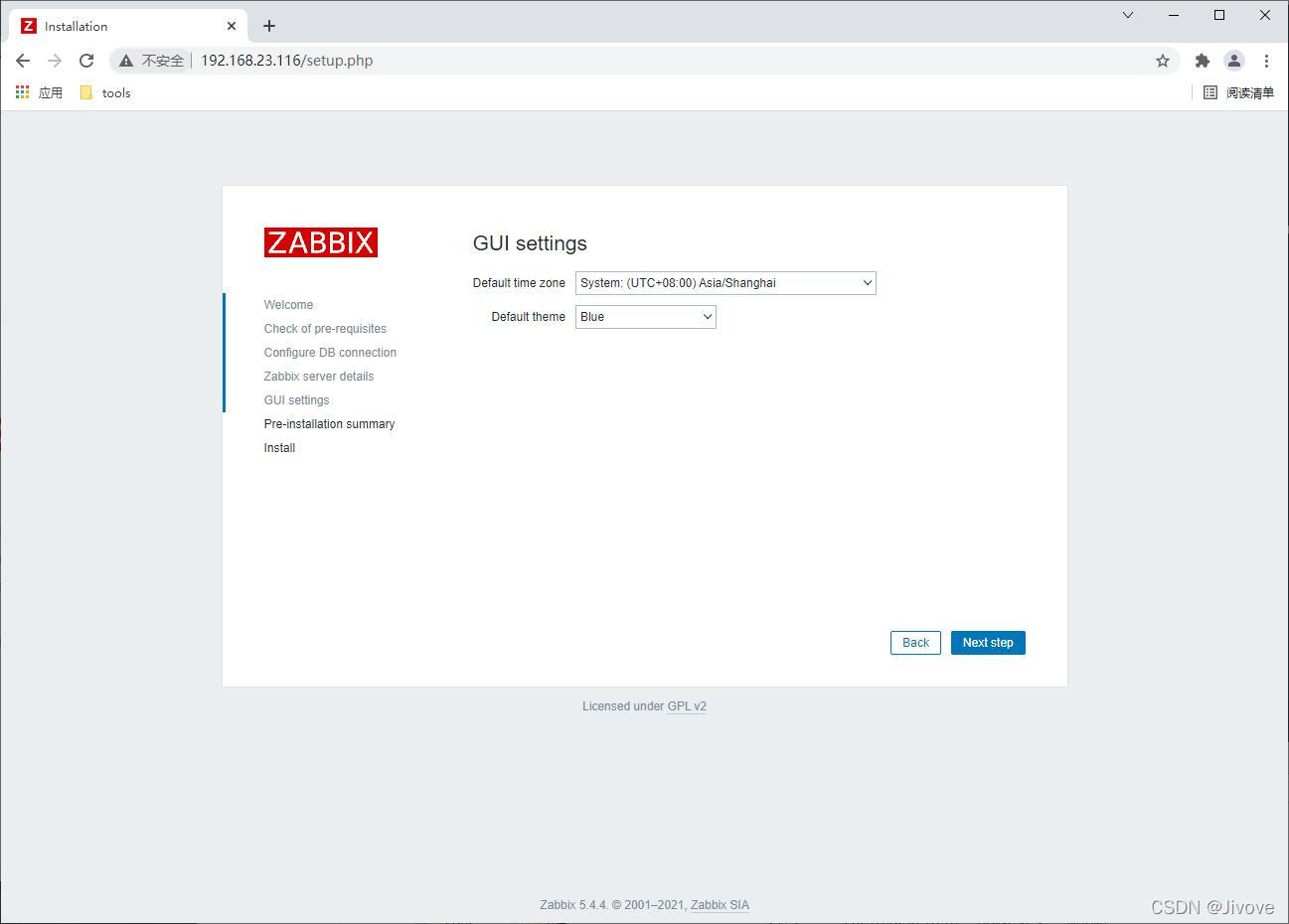Expand the Default time zone dropdown
This screenshot has width=1289, height=924.
point(725,283)
